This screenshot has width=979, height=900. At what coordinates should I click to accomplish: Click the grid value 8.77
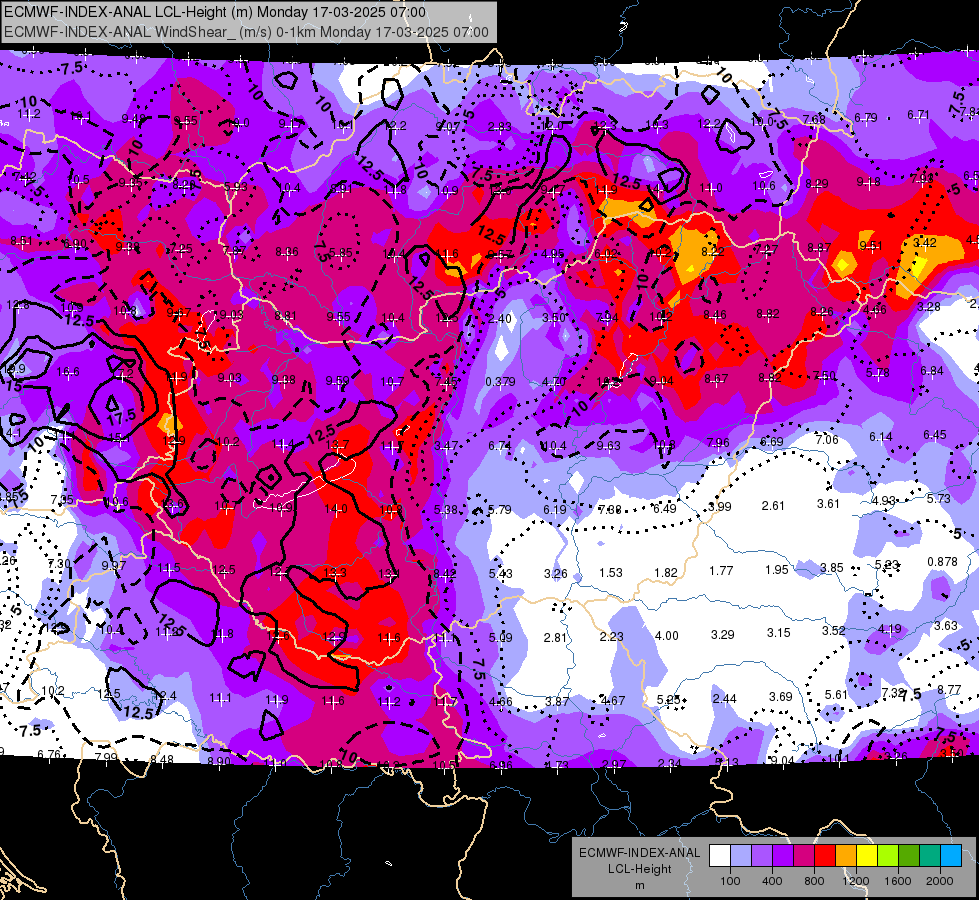click(x=949, y=690)
